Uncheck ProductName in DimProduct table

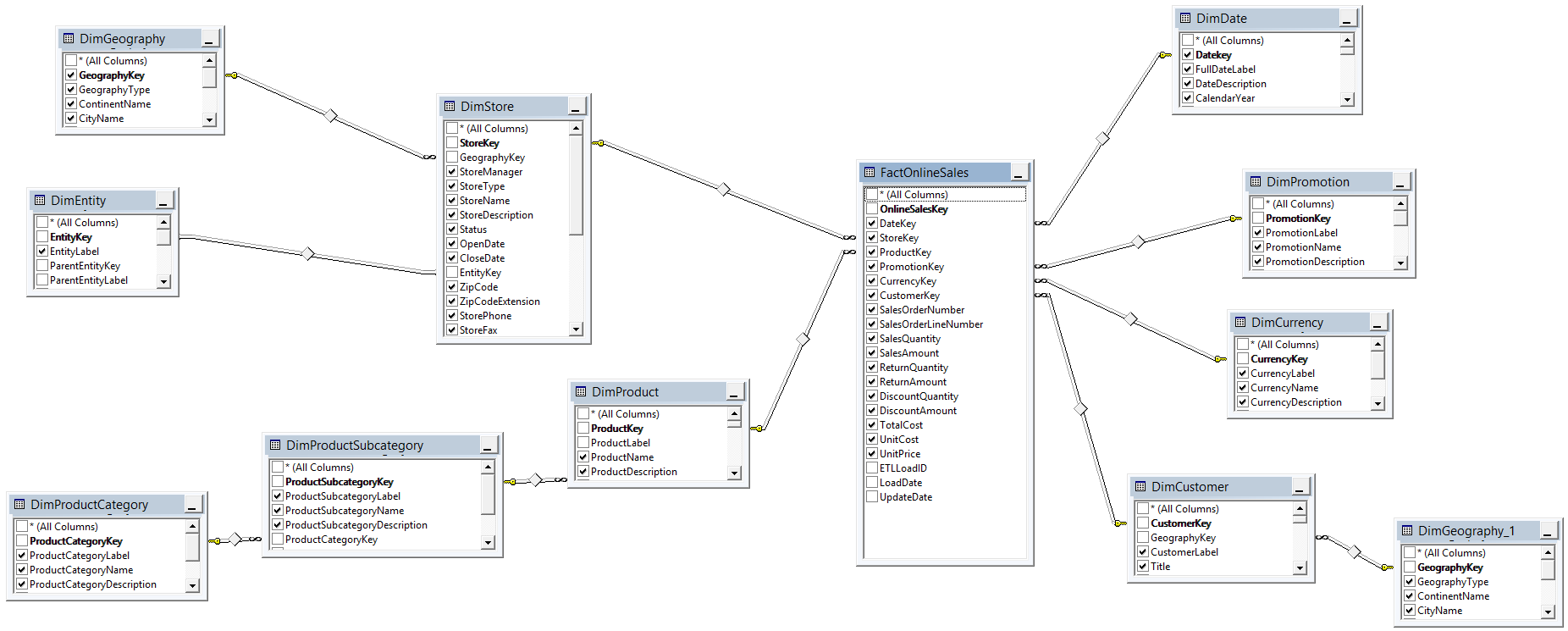[x=583, y=457]
